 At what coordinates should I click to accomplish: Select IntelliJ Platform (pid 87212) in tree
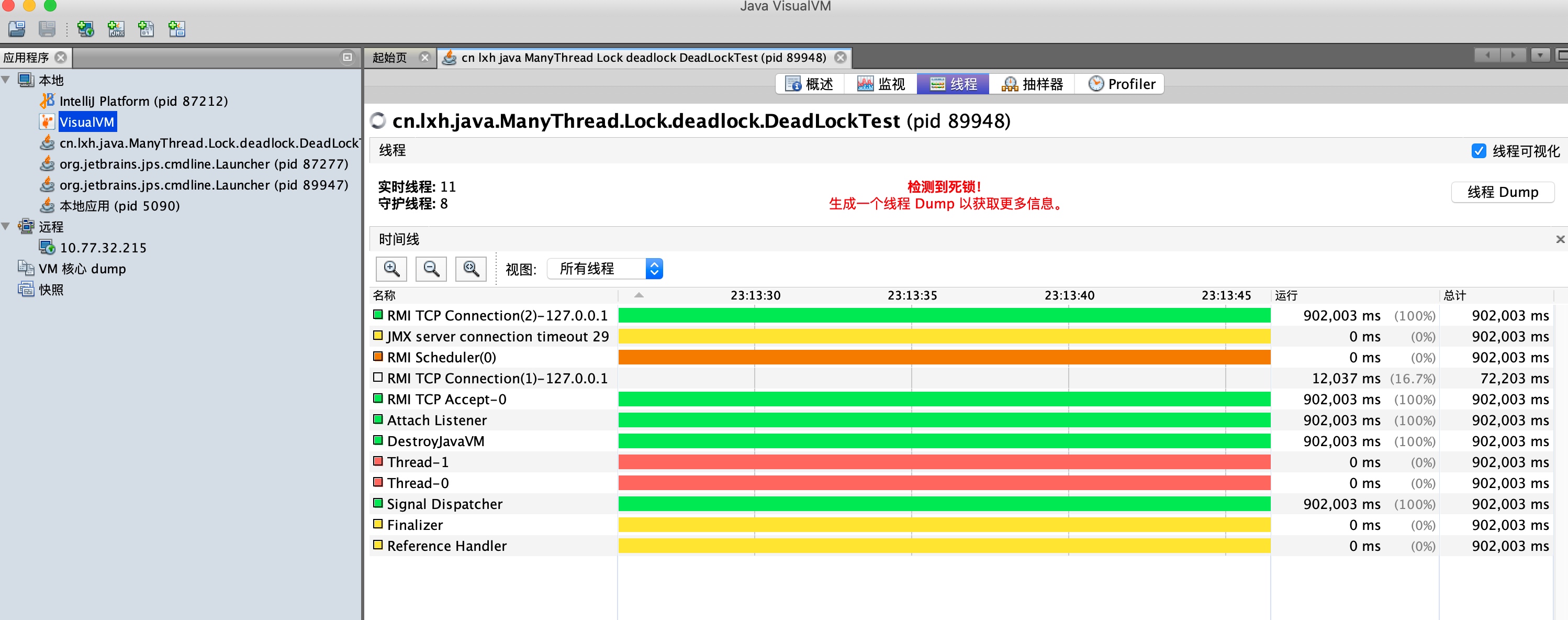pyautogui.click(x=143, y=101)
